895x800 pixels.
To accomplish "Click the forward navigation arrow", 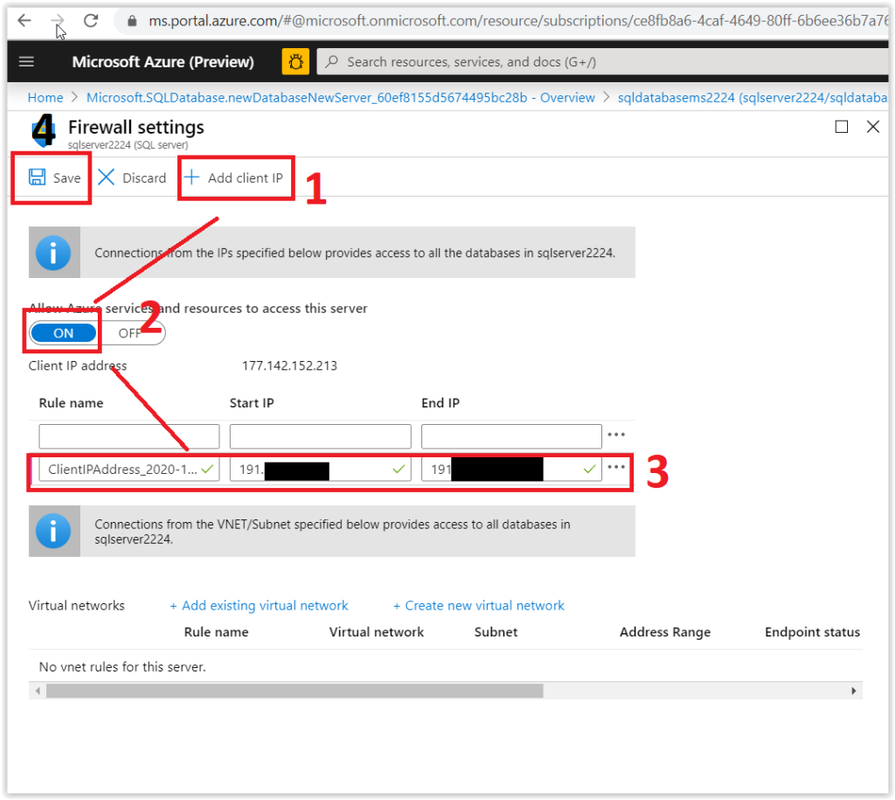I will 57,21.
